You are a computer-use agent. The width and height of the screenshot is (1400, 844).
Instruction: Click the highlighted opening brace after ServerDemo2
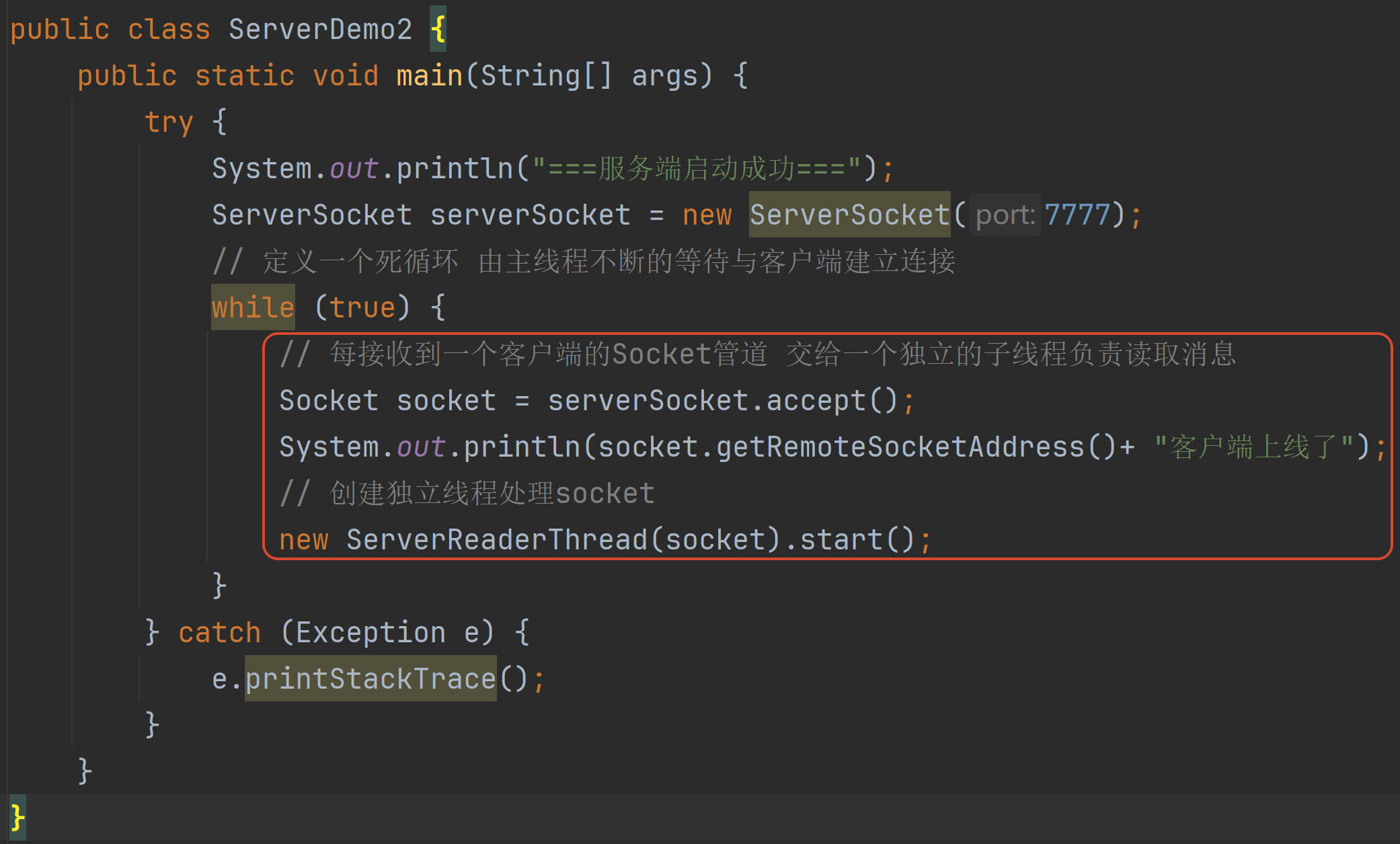(x=438, y=30)
